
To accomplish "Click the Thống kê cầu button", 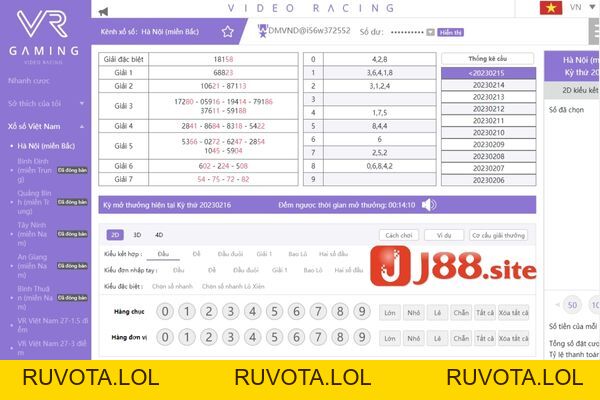I will click(x=488, y=59).
